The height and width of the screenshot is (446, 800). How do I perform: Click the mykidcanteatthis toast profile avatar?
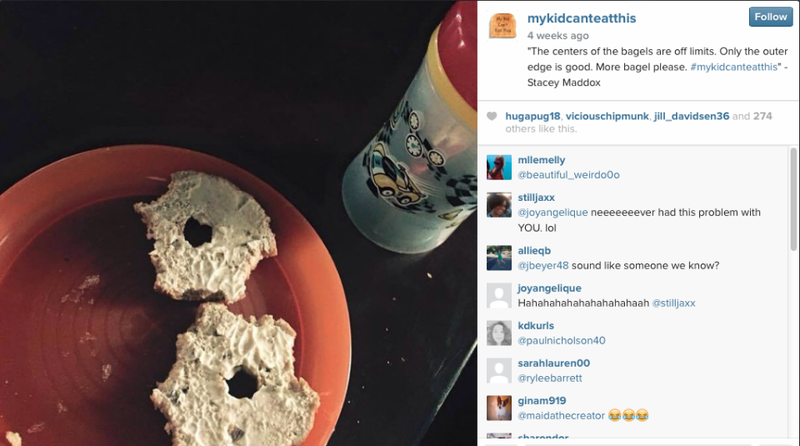[x=503, y=26]
